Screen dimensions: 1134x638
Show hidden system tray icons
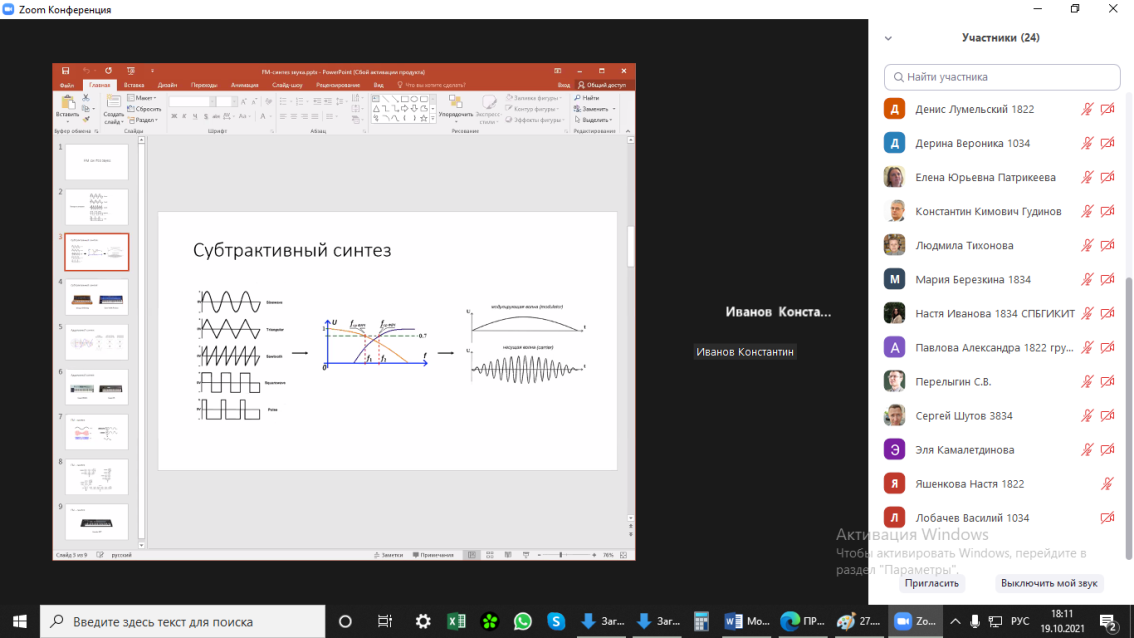[x=955, y=621]
